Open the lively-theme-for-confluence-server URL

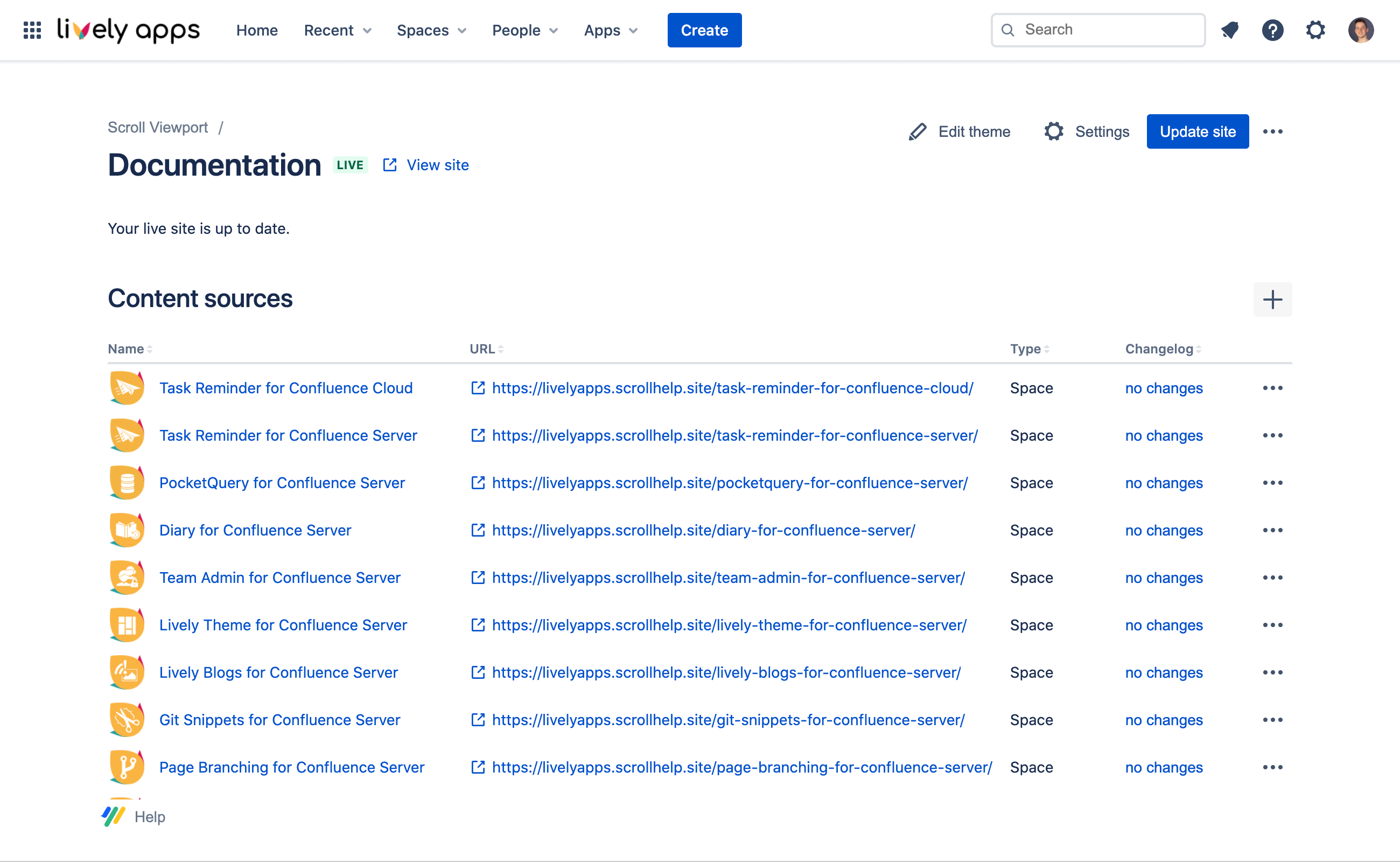point(729,625)
